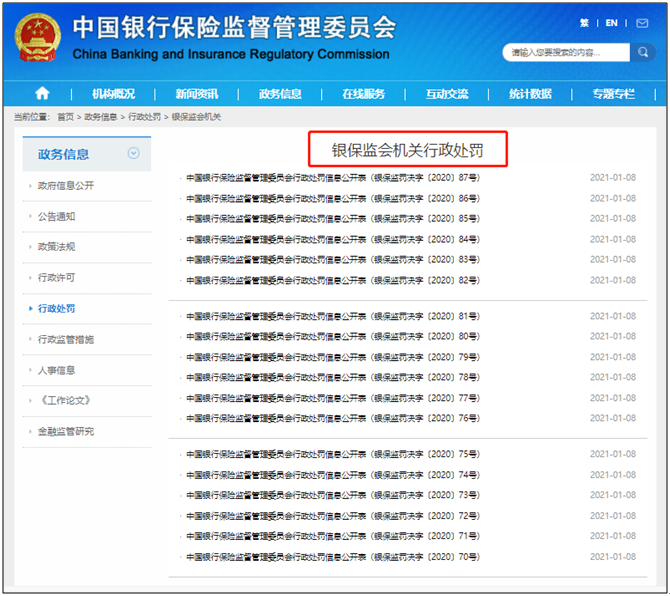
Task: Click the search magnifier button
Action: [643, 52]
